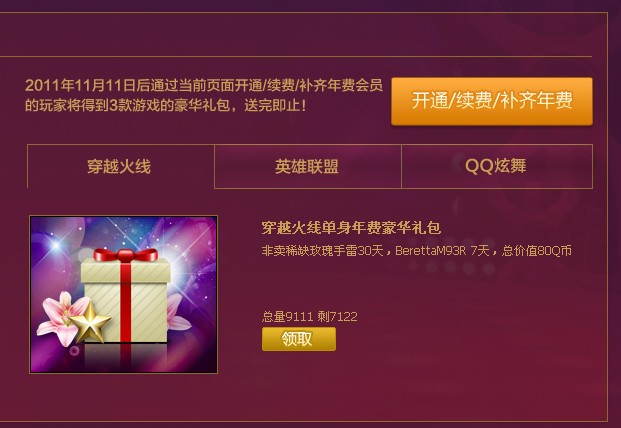
Task: Click the 总价值80Q币 value text
Action: pyautogui.click(x=537, y=251)
